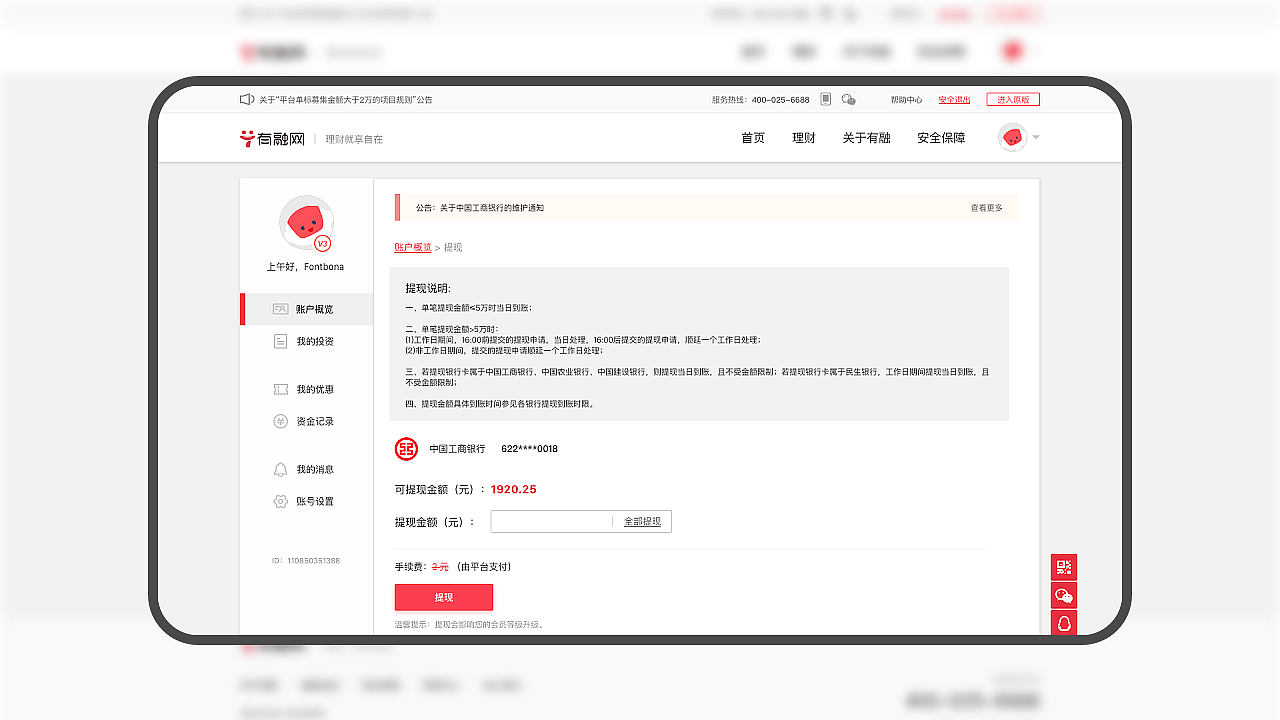The height and width of the screenshot is (720, 1280).
Task: Click the 帮助中心 link
Action: pos(907,100)
